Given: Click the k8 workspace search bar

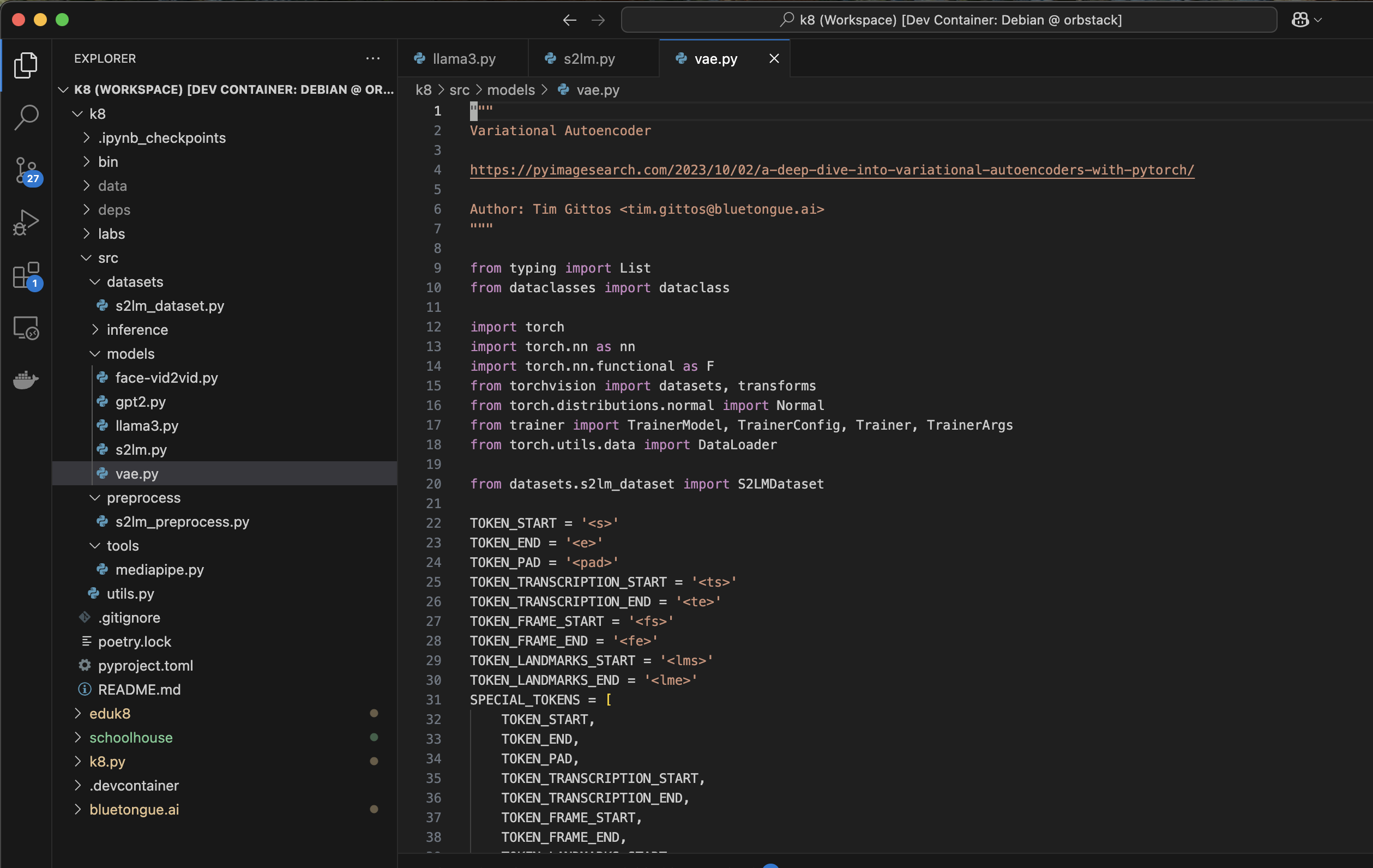Looking at the screenshot, I should point(948,20).
